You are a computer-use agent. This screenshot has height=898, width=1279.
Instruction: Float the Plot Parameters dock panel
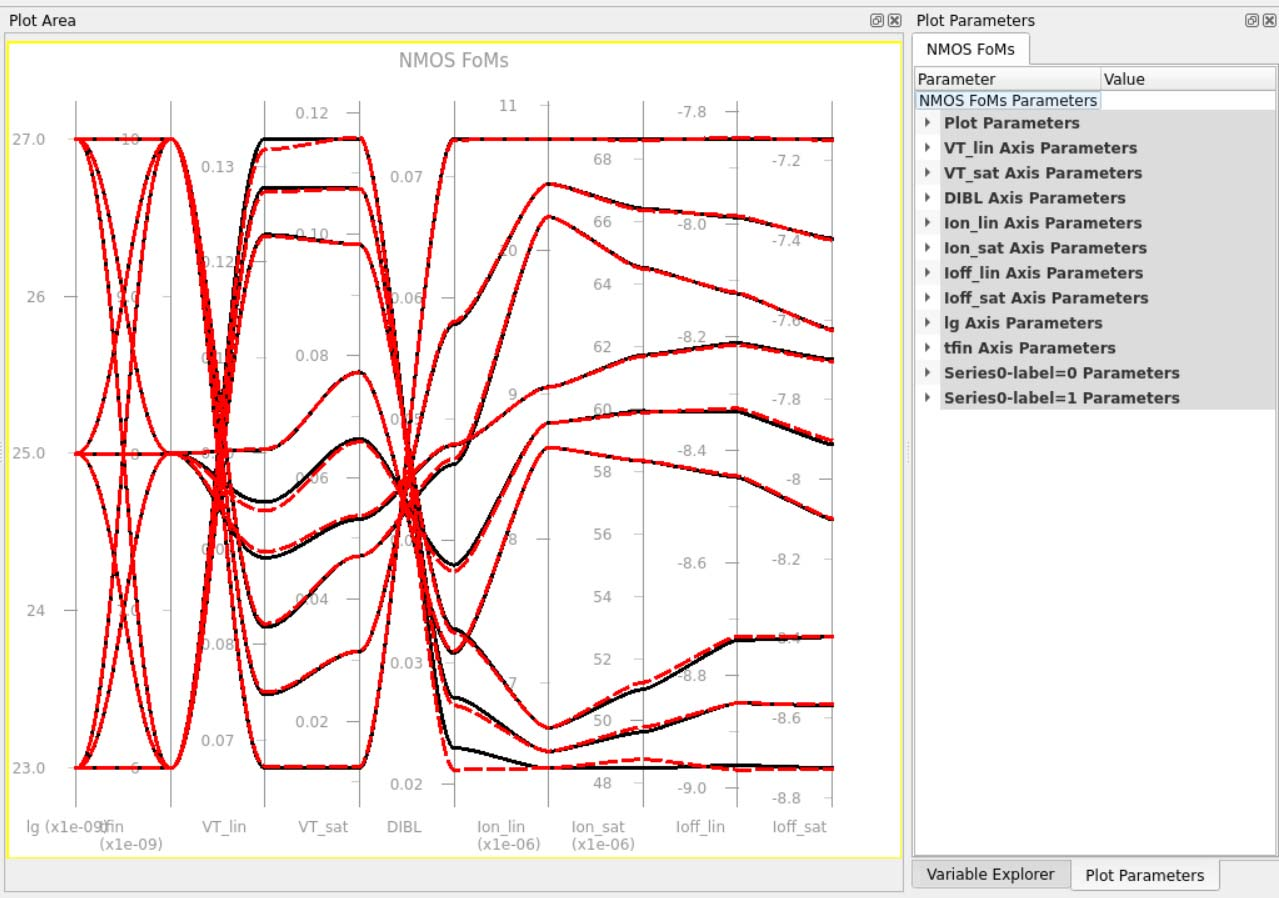click(x=1251, y=20)
